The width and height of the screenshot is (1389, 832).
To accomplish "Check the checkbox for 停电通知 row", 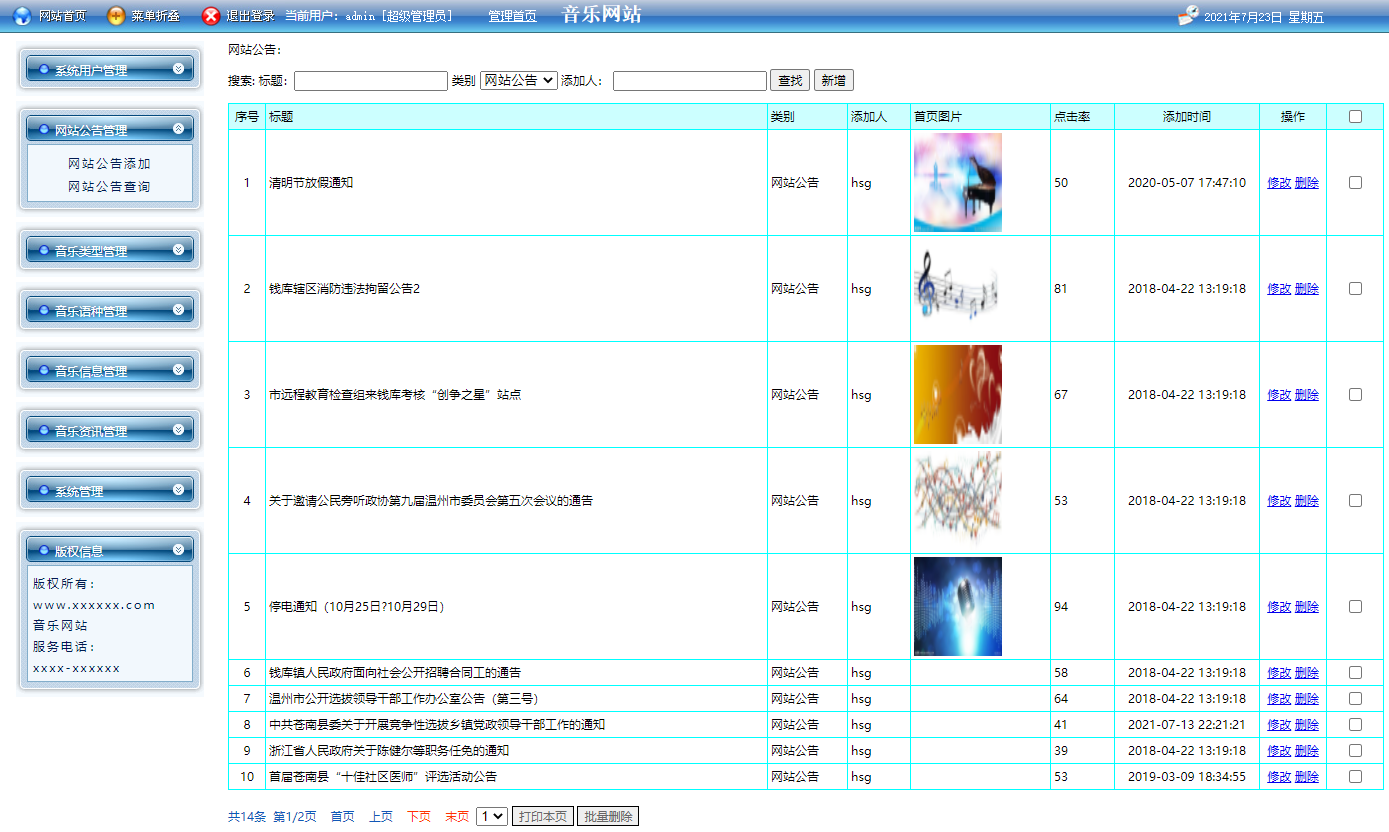I will [x=1355, y=606].
